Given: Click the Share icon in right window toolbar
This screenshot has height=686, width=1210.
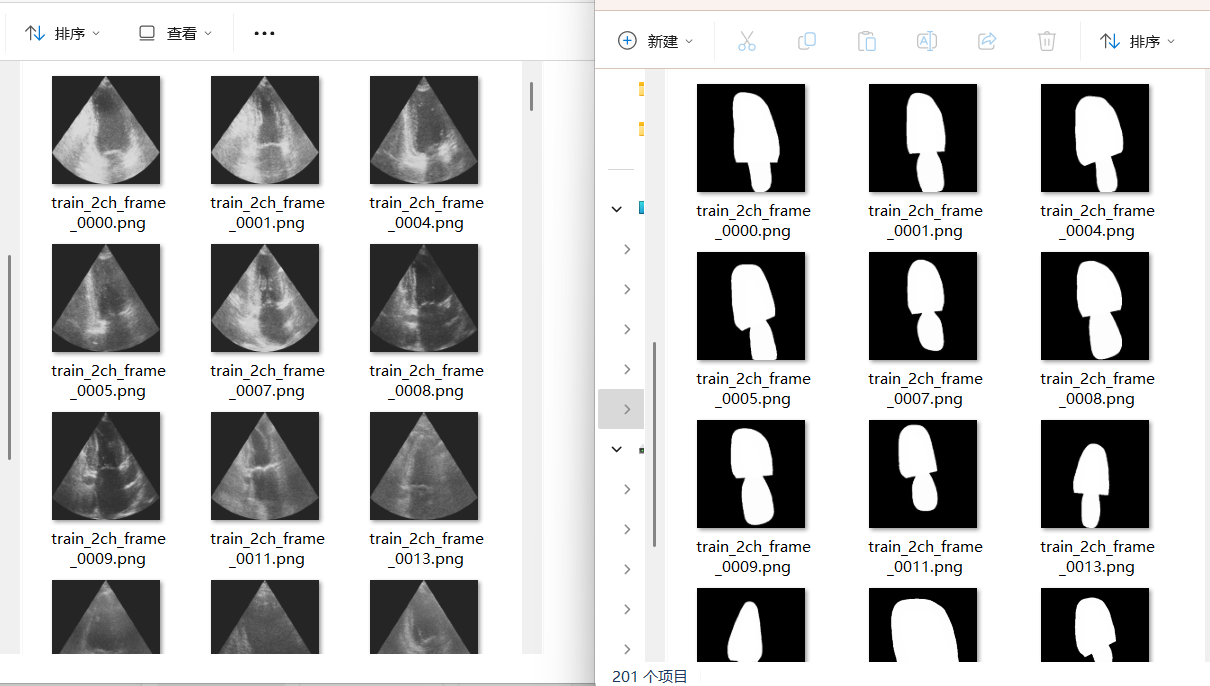Looking at the screenshot, I should point(987,41).
